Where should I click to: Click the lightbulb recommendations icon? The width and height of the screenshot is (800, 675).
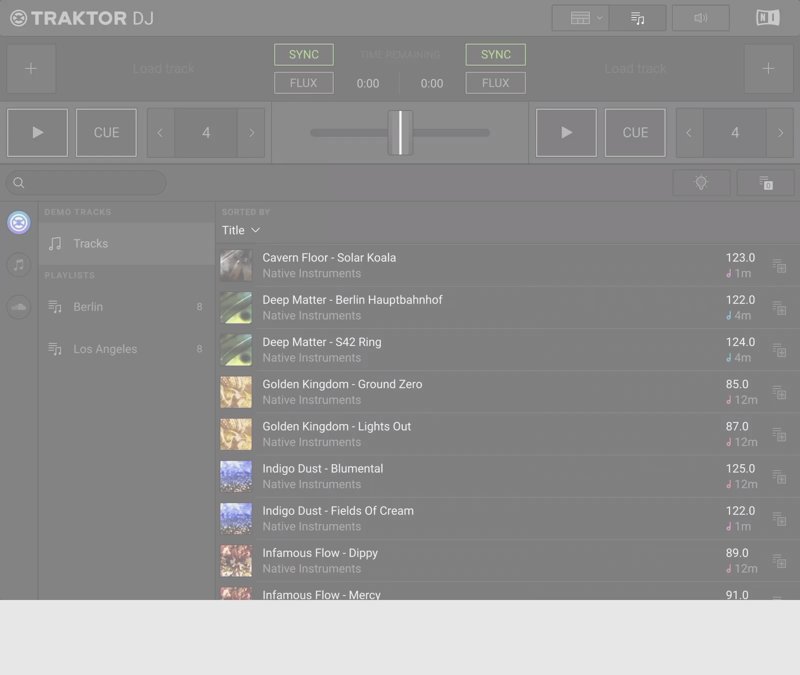(701, 183)
